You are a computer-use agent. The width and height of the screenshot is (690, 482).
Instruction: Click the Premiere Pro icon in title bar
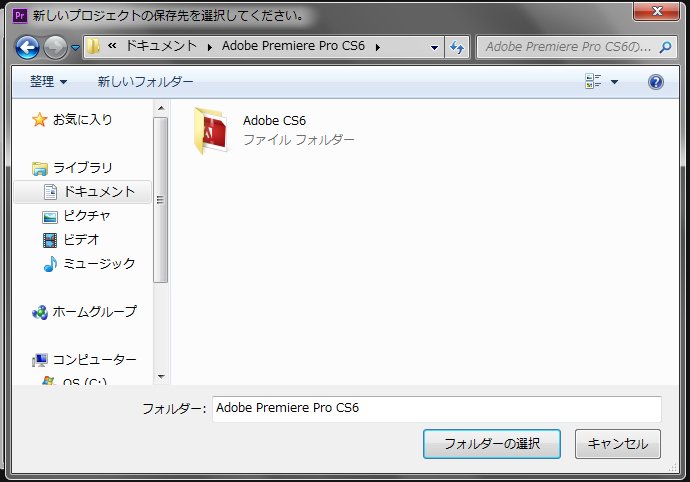[20, 16]
